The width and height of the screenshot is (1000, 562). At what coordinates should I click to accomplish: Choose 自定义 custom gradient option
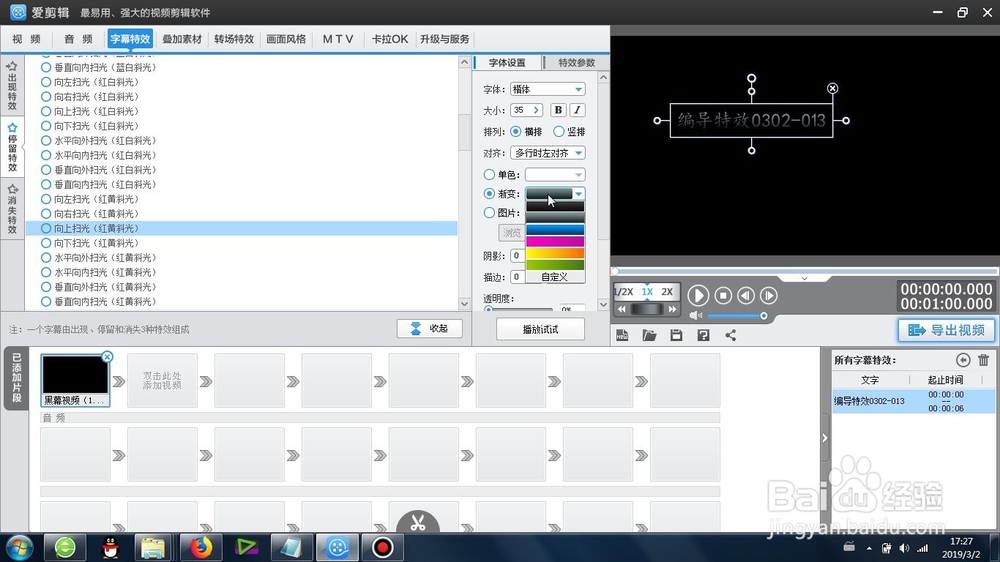(x=555, y=277)
